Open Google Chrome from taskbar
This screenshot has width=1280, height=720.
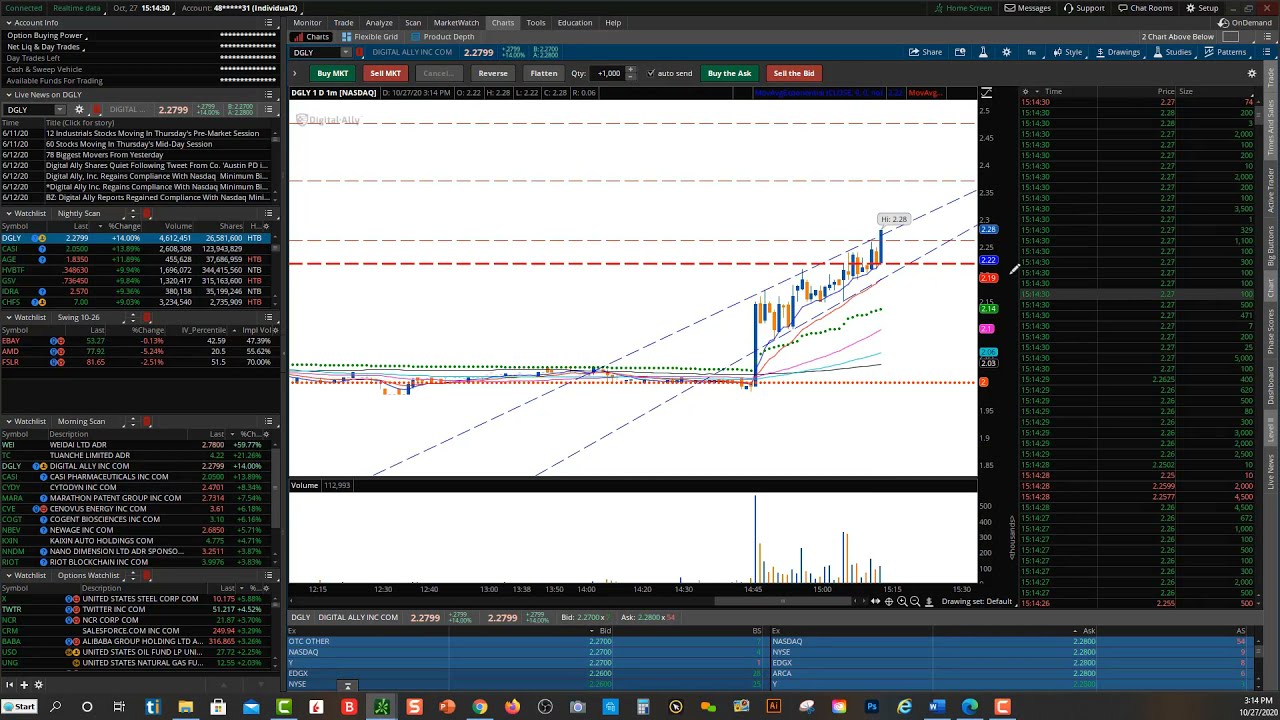point(479,707)
